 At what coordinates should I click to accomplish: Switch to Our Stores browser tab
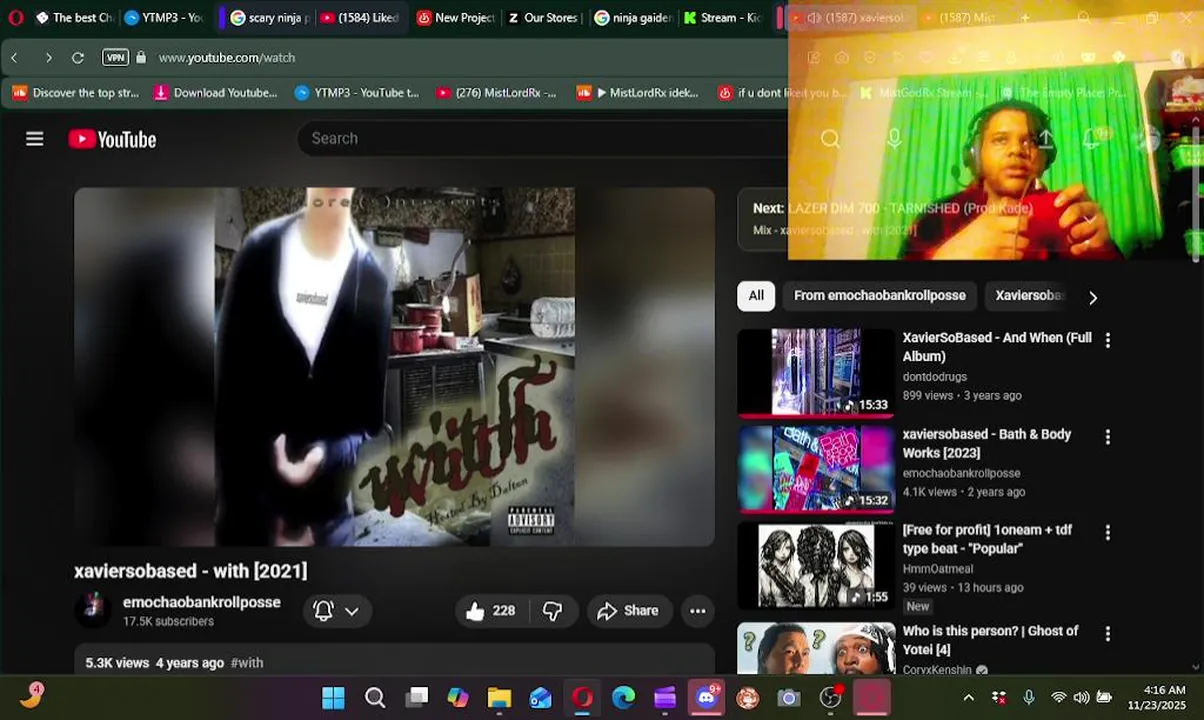[x=544, y=17]
